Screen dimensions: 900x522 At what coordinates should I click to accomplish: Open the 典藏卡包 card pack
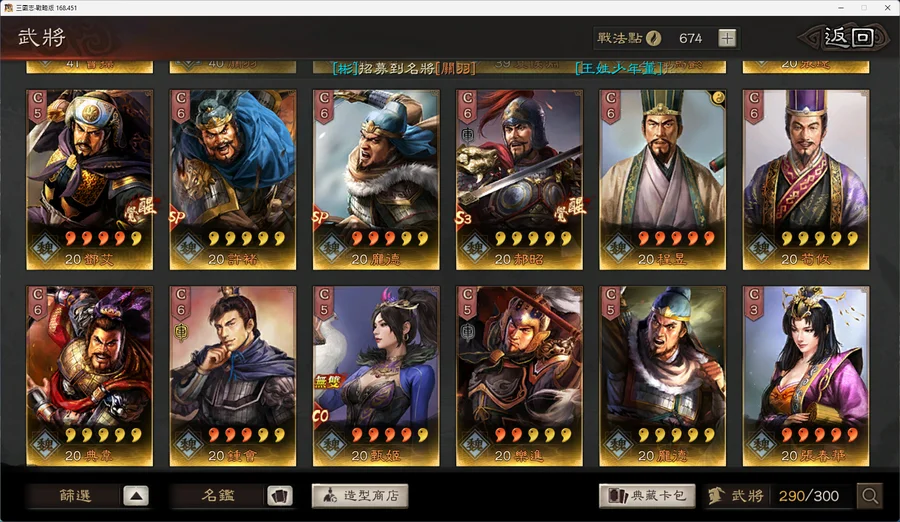[x=647, y=496]
